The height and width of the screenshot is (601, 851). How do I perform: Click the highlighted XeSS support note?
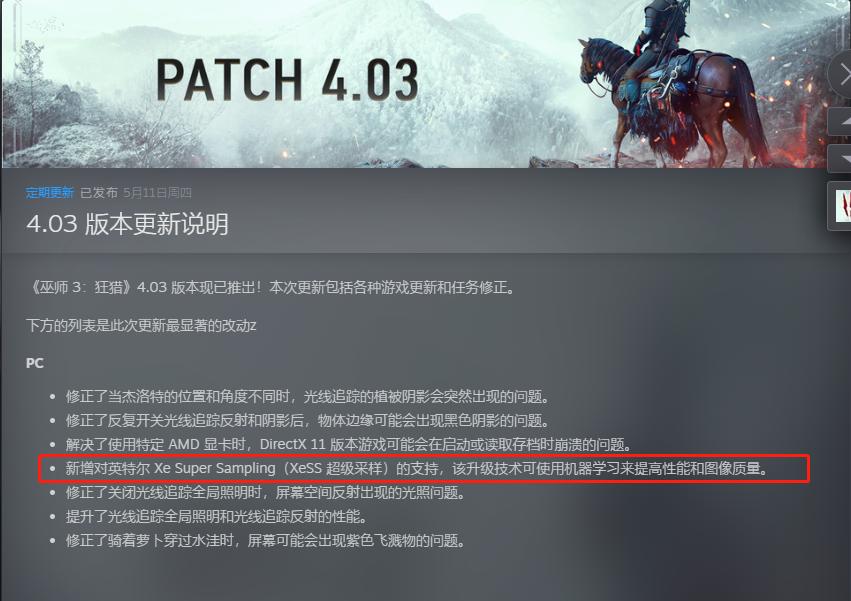coord(417,468)
